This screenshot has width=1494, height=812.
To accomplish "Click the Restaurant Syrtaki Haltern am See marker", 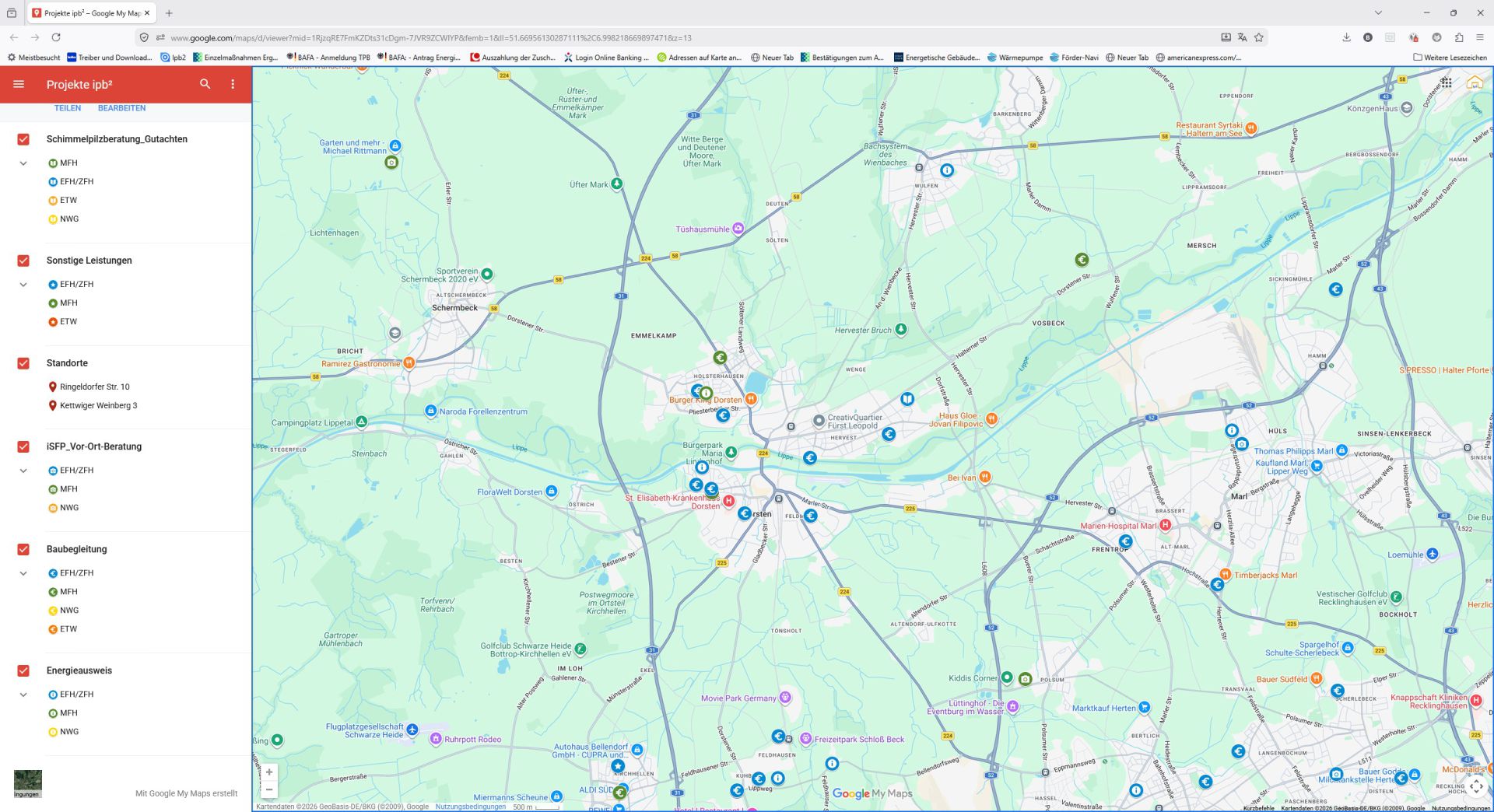I will point(1250,128).
